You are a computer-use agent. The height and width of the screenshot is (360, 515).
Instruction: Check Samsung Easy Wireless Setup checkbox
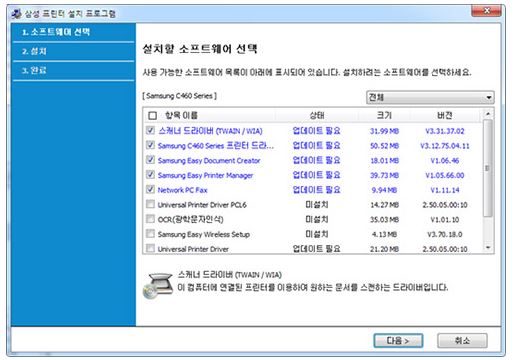(x=150, y=233)
